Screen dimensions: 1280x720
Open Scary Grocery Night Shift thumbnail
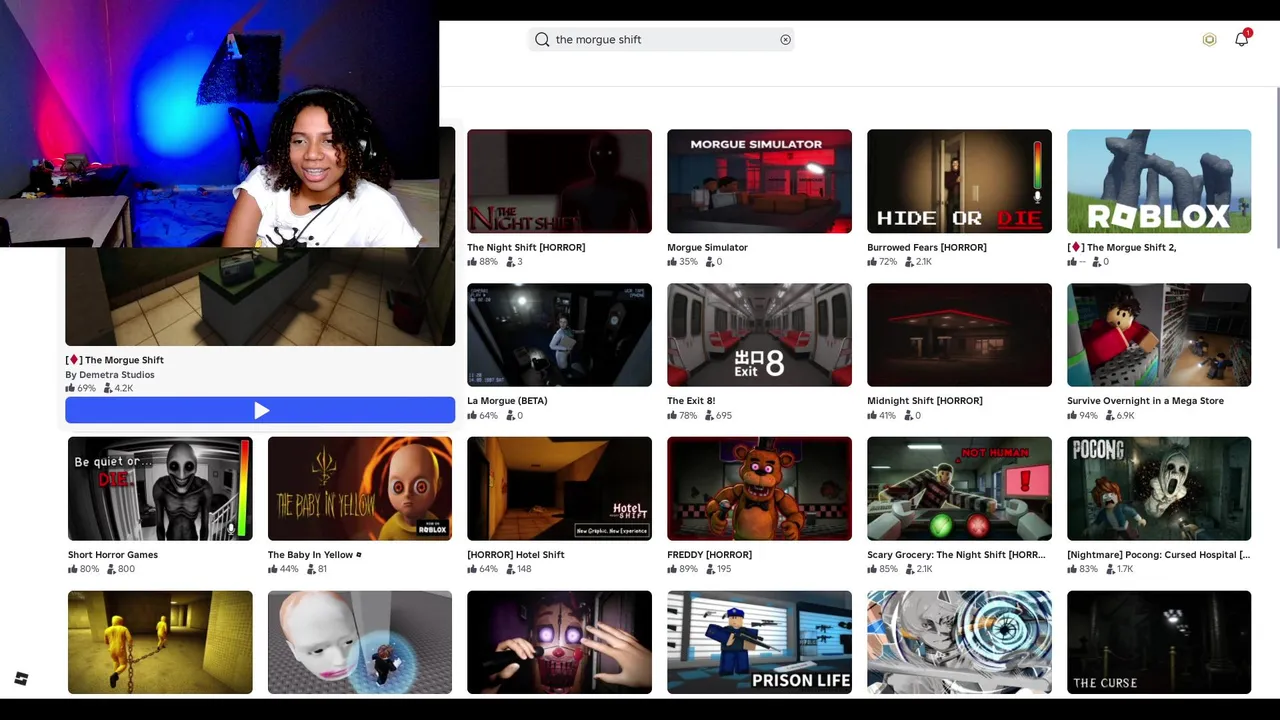click(x=959, y=488)
